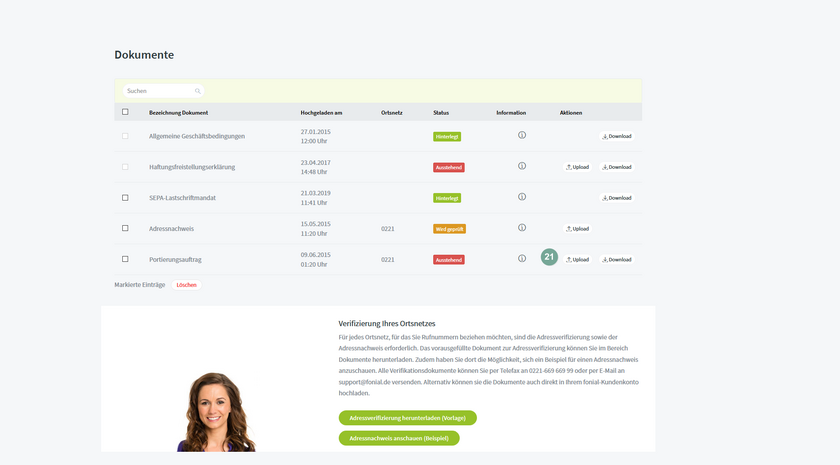Click Ausstehend status of Portierungsauftrag
This screenshot has width=840, height=465.
pyautogui.click(x=449, y=260)
